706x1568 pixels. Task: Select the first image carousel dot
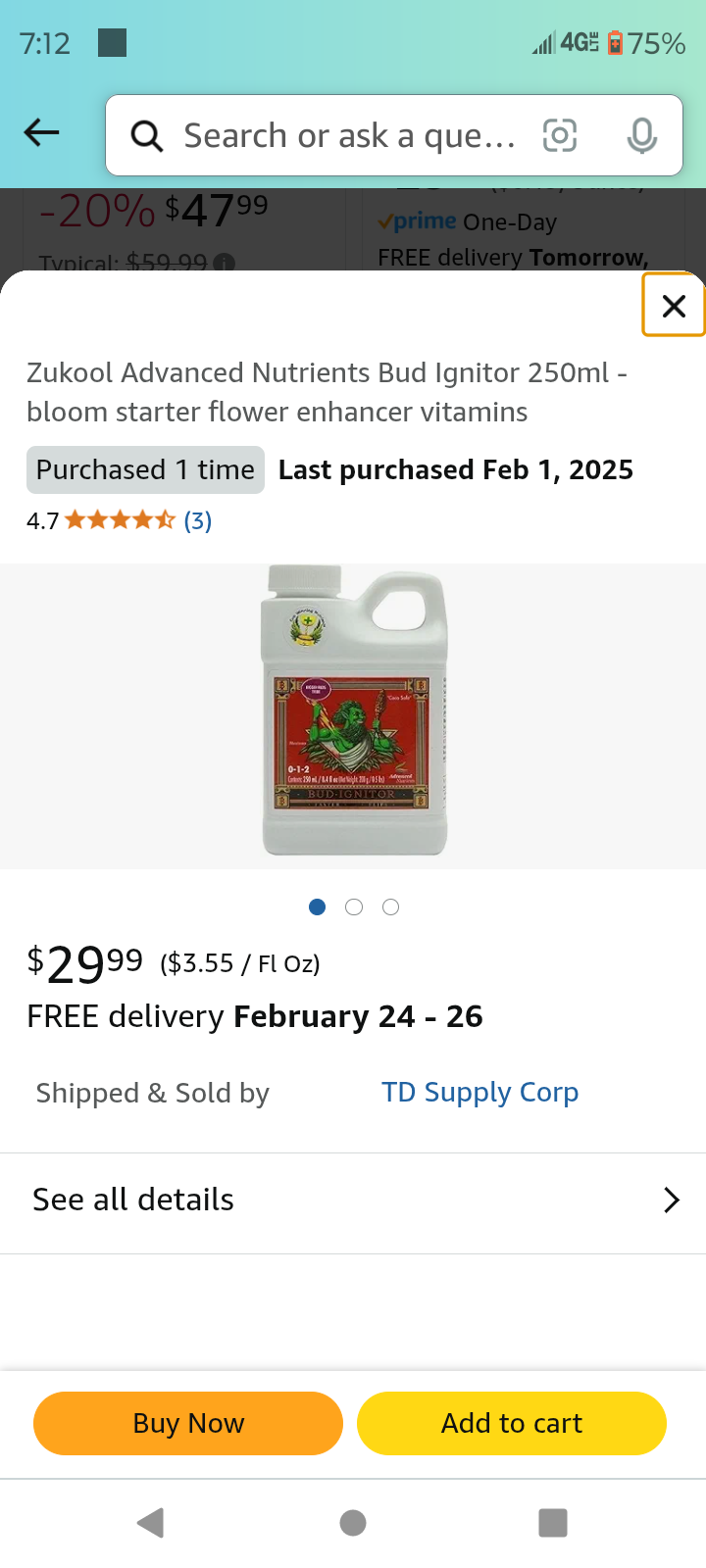coord(317,907)
